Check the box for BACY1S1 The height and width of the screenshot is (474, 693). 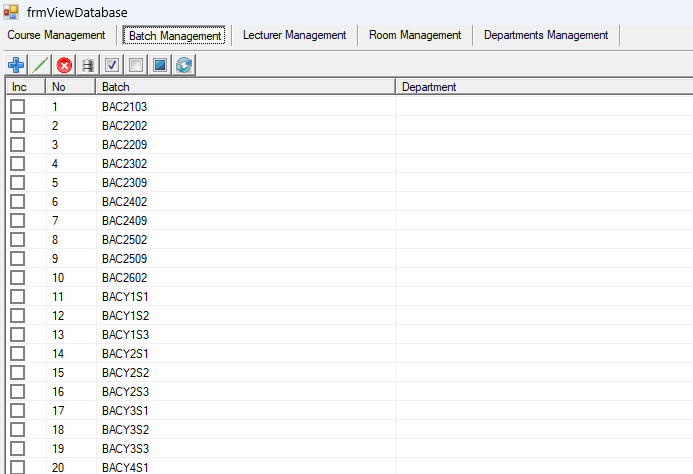(18, 297)
